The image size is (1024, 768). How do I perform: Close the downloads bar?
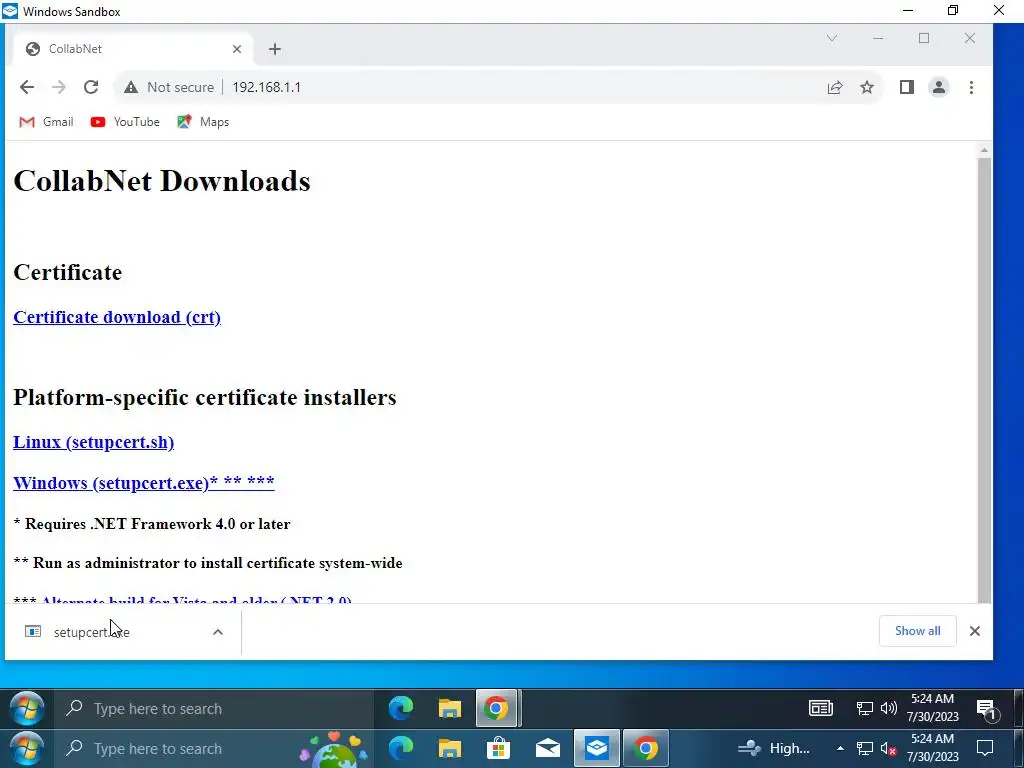975,631
